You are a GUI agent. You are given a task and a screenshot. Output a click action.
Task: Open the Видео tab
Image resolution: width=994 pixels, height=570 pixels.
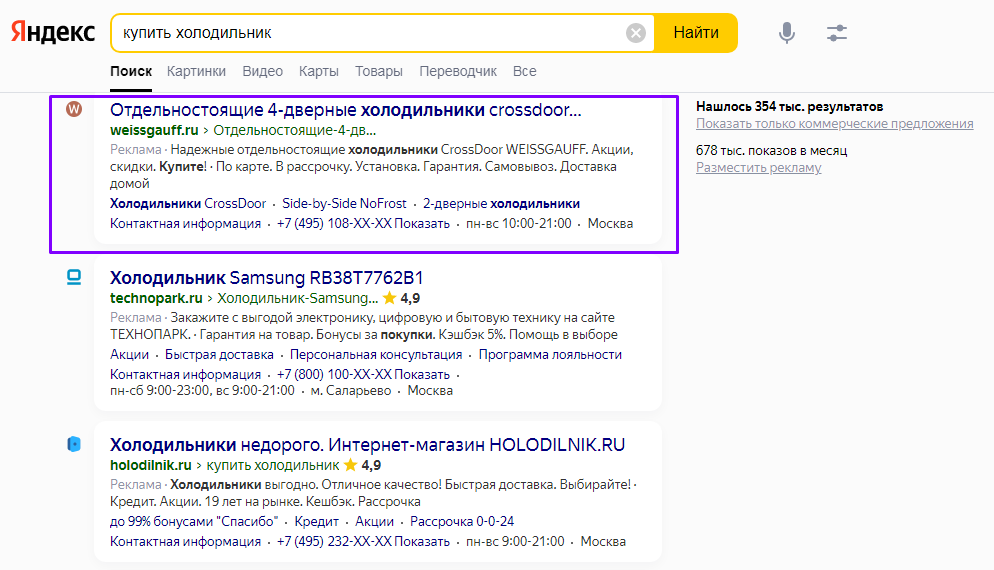click(x=262, y=71)
